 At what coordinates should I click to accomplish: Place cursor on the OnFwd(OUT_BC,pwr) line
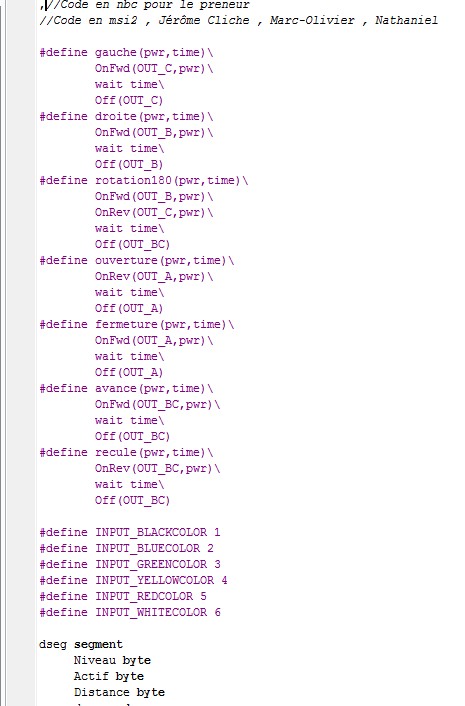click(158, 404)
